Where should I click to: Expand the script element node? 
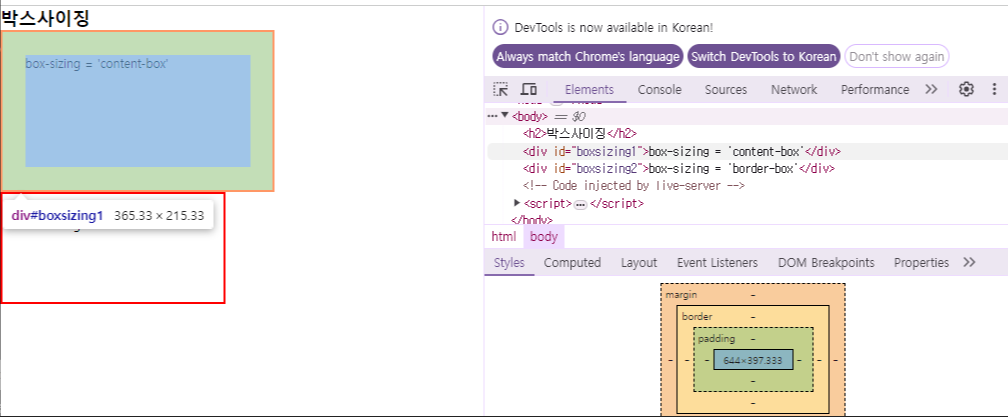(x=517, y=203)
